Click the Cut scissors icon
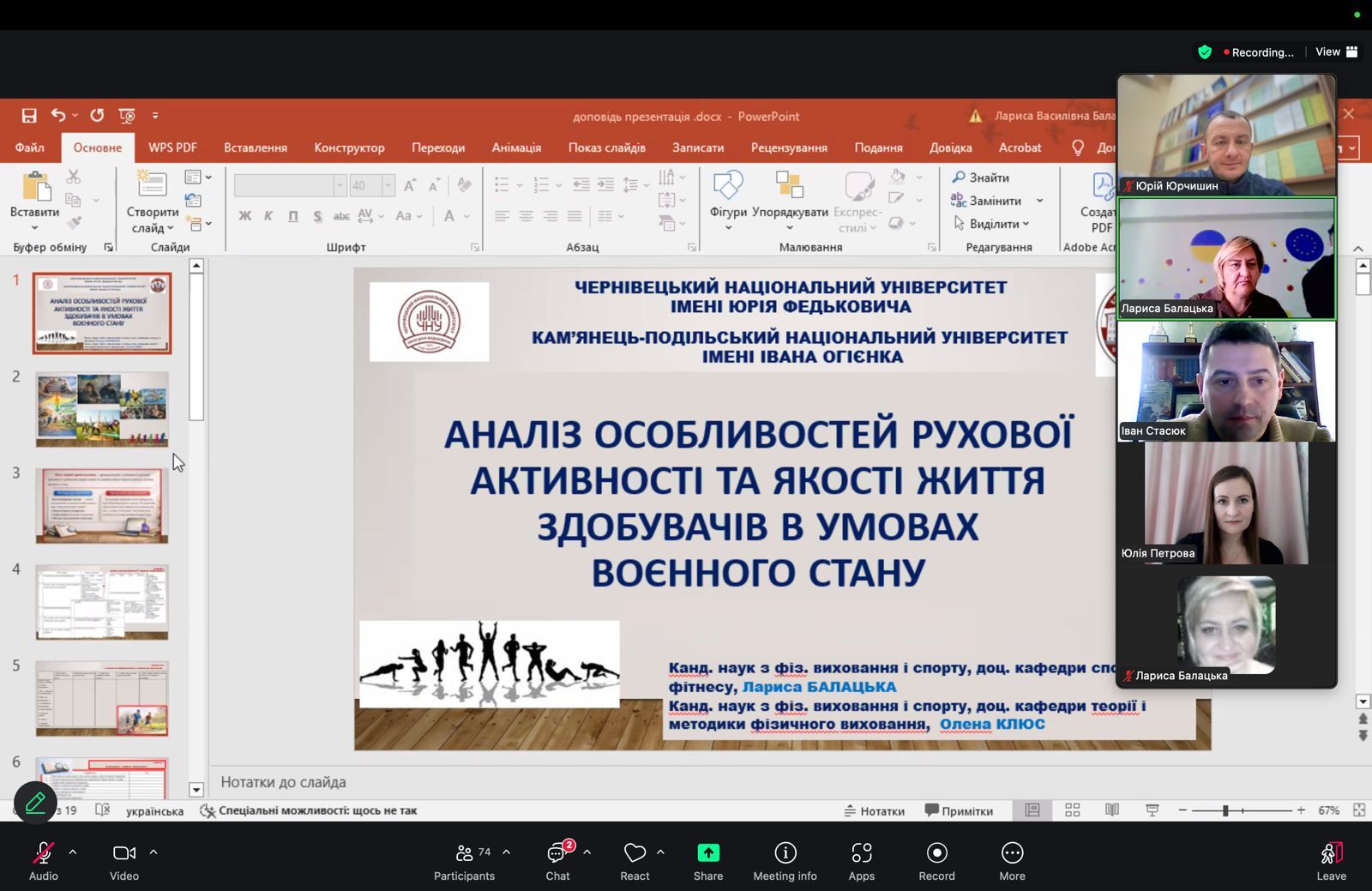The width and height of the screenshot is (1372, 891). tap(73, 177)
